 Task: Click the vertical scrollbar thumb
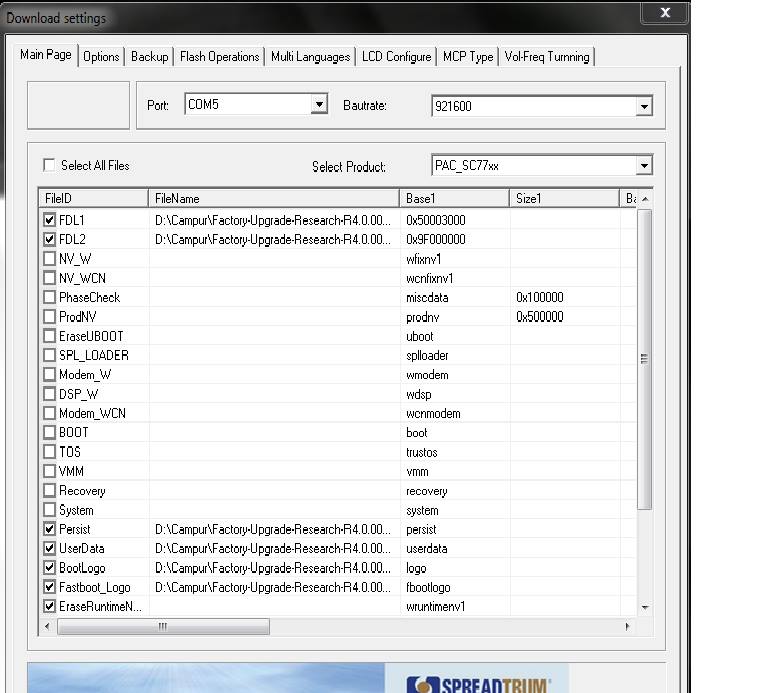click(x=645, y=359)
